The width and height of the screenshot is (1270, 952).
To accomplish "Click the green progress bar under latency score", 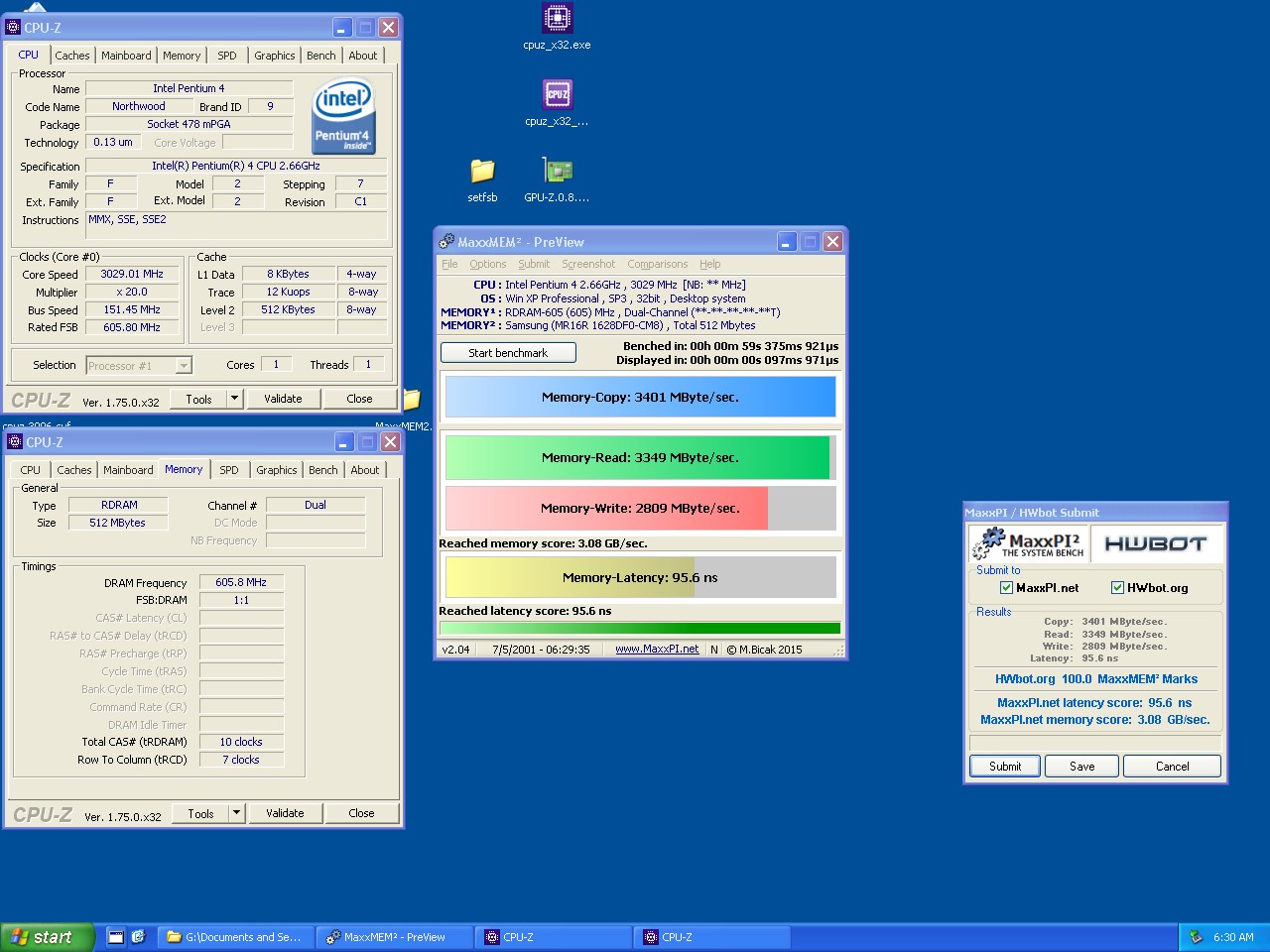I will (640, 628).
